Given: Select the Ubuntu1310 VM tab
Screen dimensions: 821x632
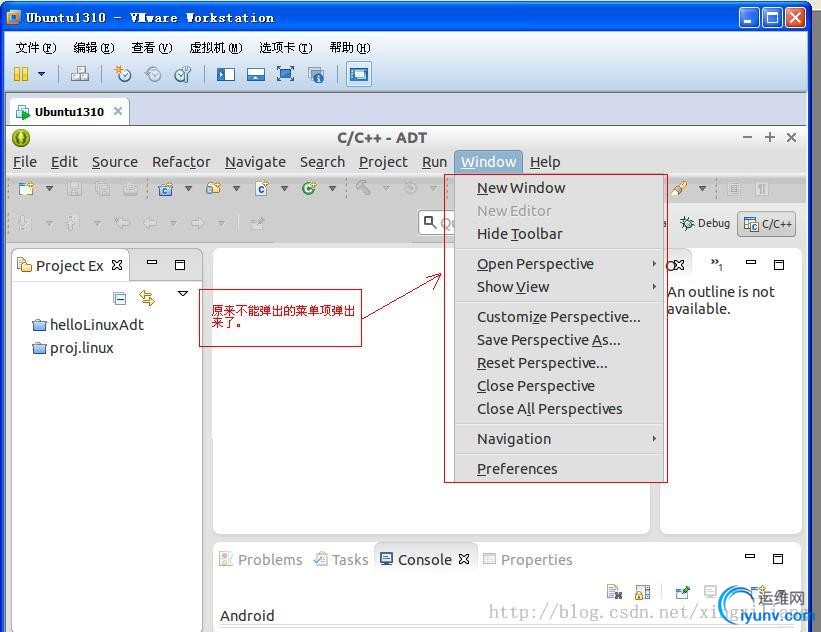Looking at the screenshot, I should click(69, 112).
